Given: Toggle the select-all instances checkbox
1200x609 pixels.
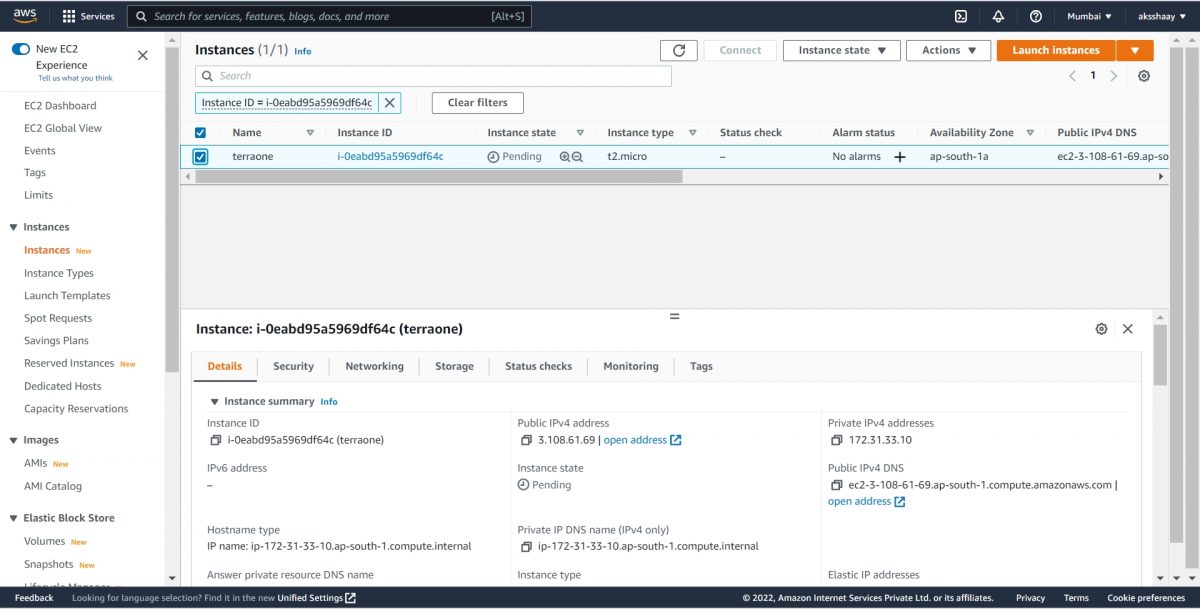Looking at the screenshot, I should pos(200,132).
